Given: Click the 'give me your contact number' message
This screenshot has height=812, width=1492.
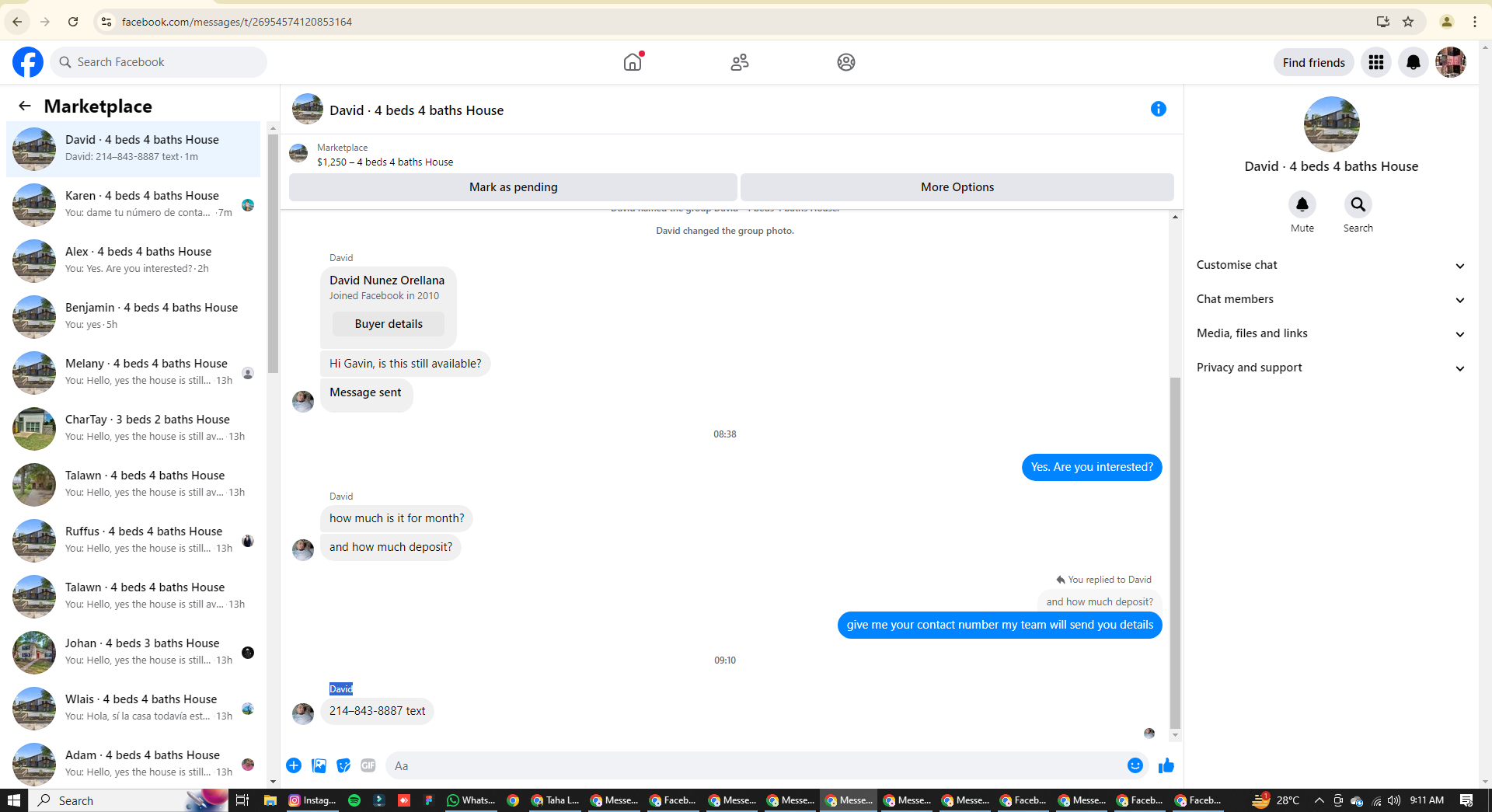Looking at the screenshot, I should tap(1000, 625).
